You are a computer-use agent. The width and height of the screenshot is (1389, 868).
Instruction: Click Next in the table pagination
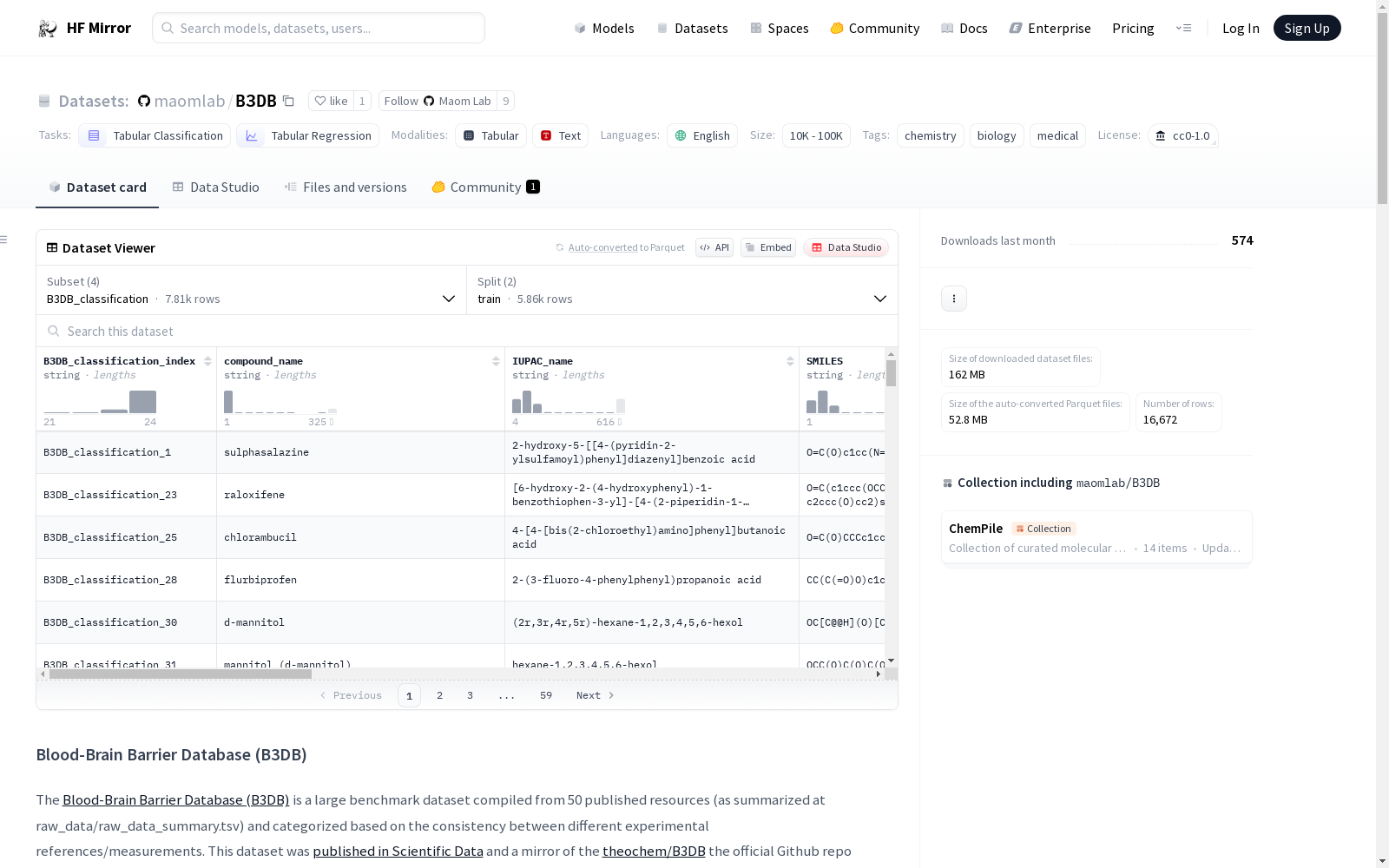596,695
